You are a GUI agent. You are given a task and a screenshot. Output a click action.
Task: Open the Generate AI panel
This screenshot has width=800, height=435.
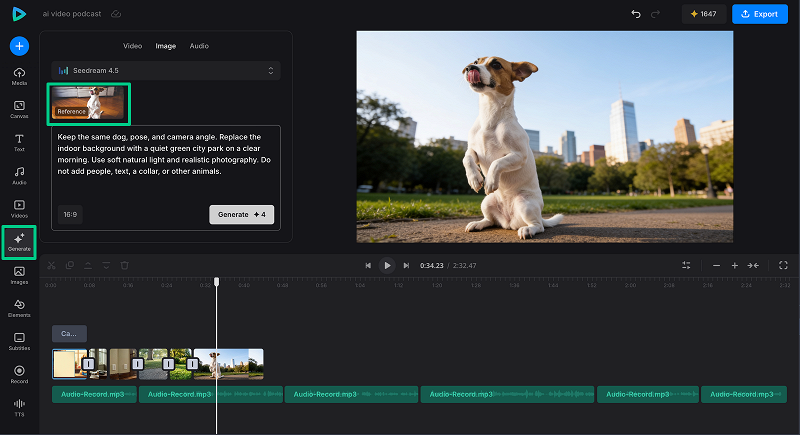pyautogui.click(x=19, y=242)
